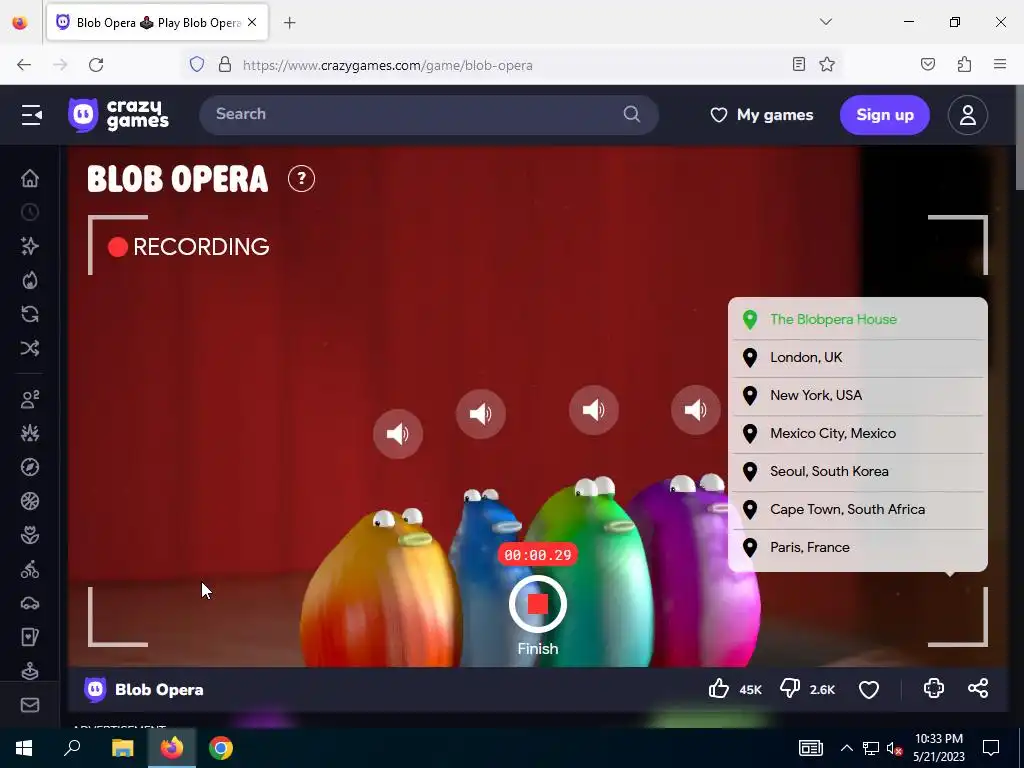This screenshot has height=768, width=1024.
Task: Open the Card games icon in sidebar
Action: point(29,637)
